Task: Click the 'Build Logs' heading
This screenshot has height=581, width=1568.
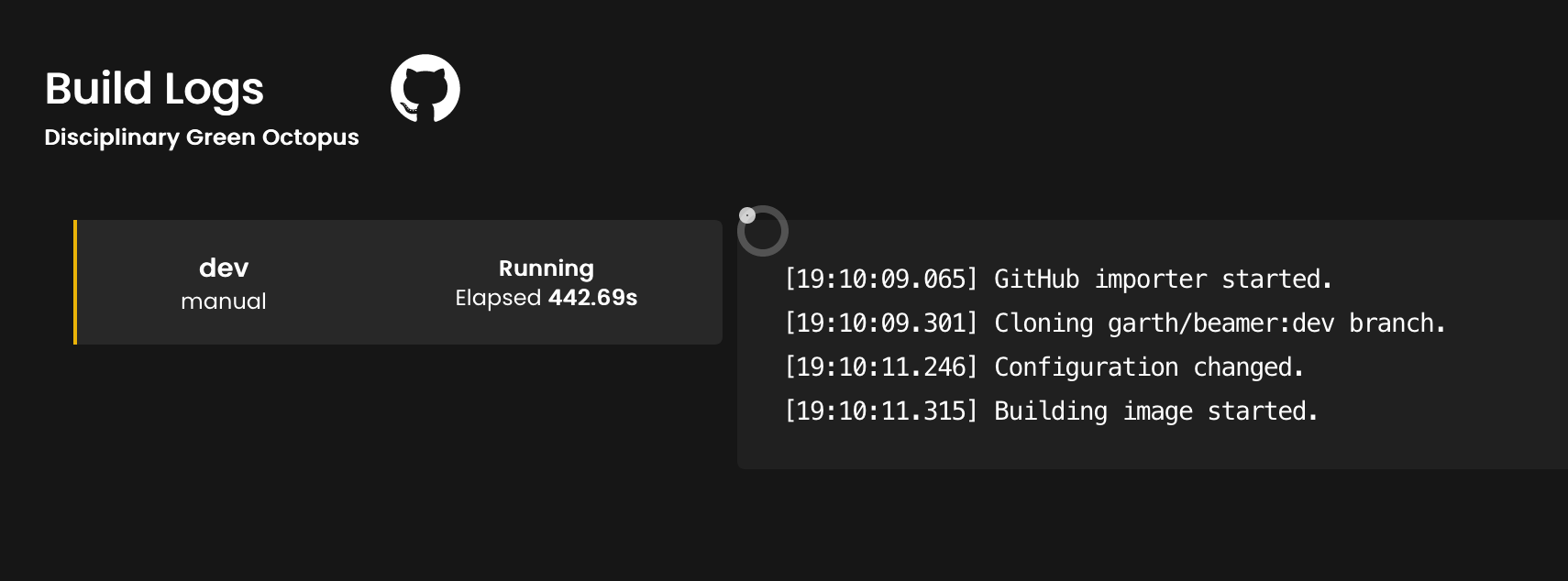Action: point(154,88)
